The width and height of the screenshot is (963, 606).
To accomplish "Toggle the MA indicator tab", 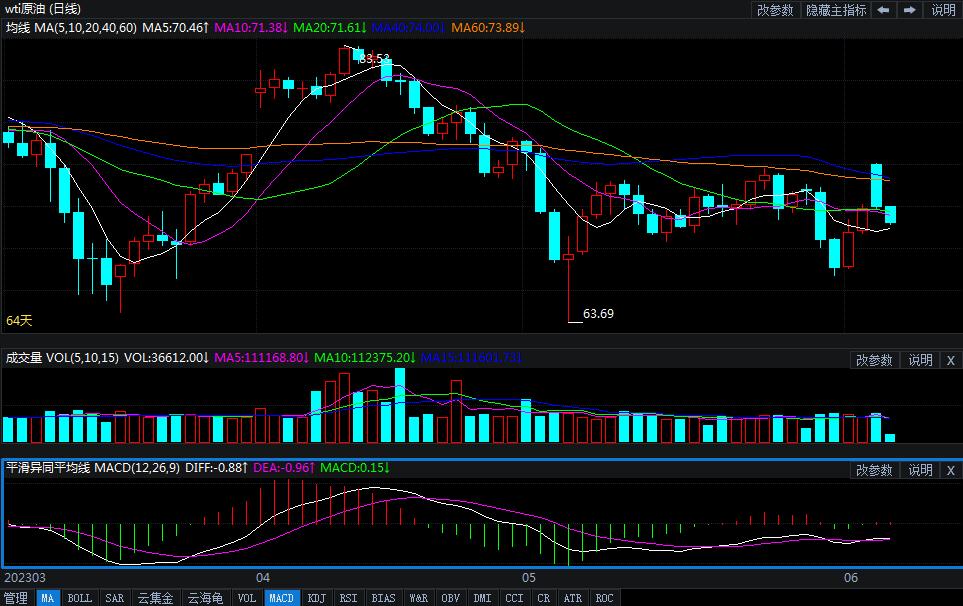I will pos(47,598).
